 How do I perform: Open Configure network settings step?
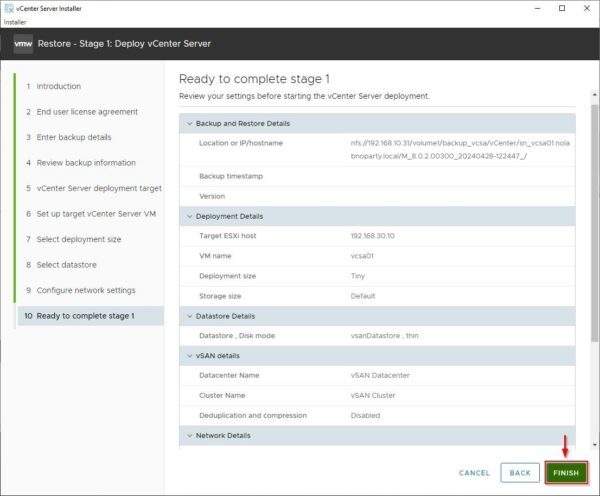(85, 290)
